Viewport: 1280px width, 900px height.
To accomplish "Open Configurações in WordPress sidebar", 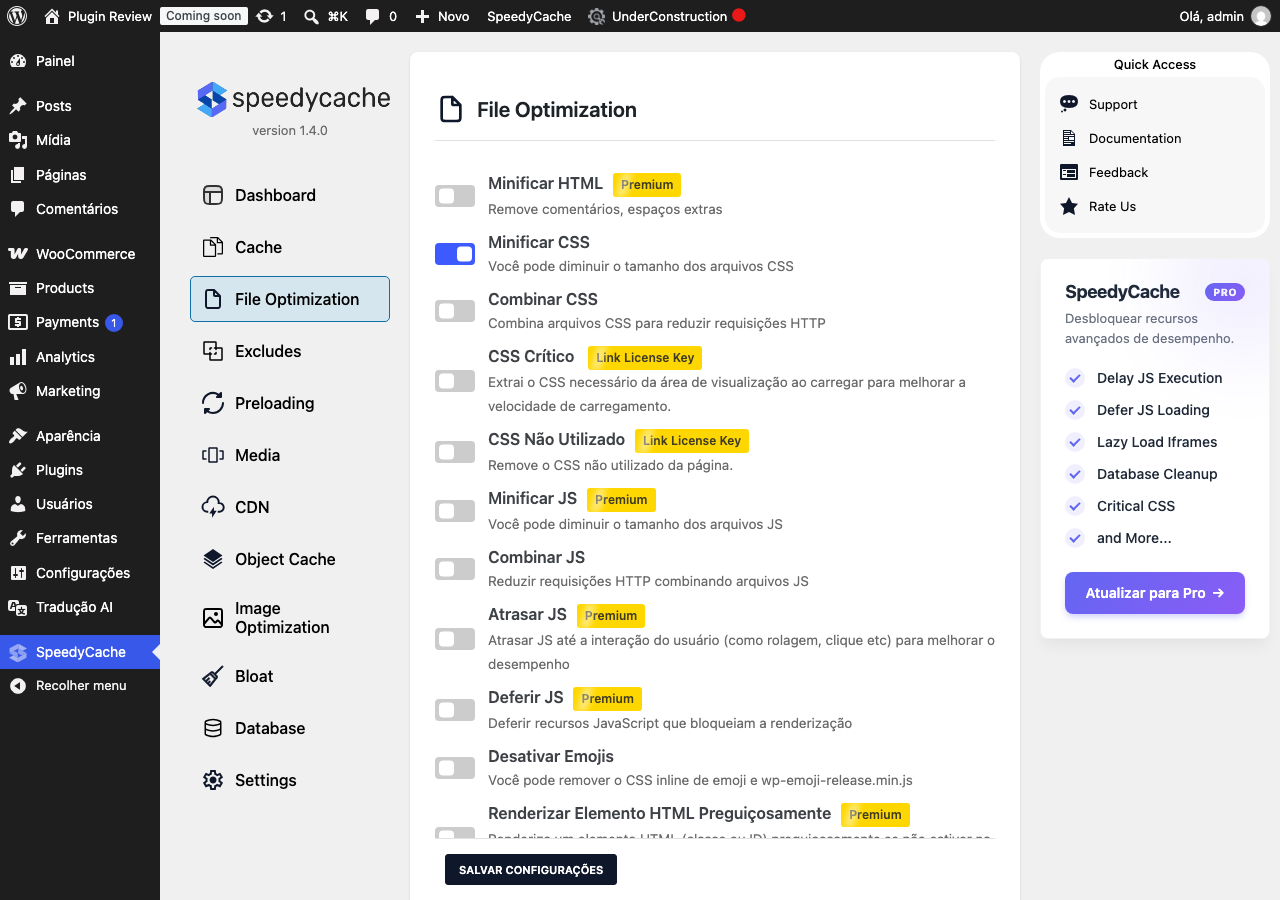I will pos(80,573).
